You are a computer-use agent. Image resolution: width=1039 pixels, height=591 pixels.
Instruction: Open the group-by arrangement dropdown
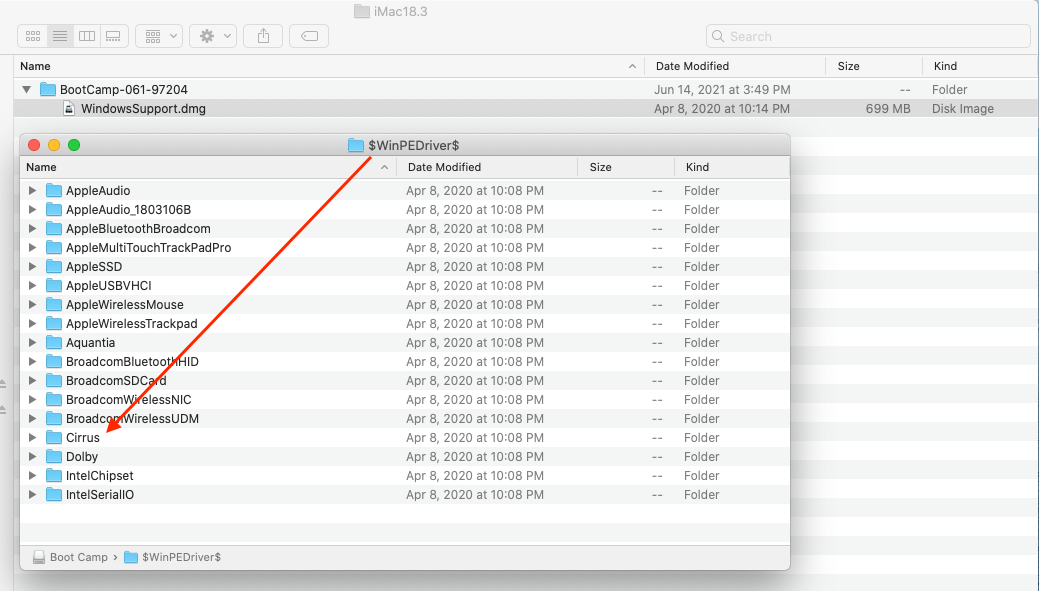[x=159, y=36]
